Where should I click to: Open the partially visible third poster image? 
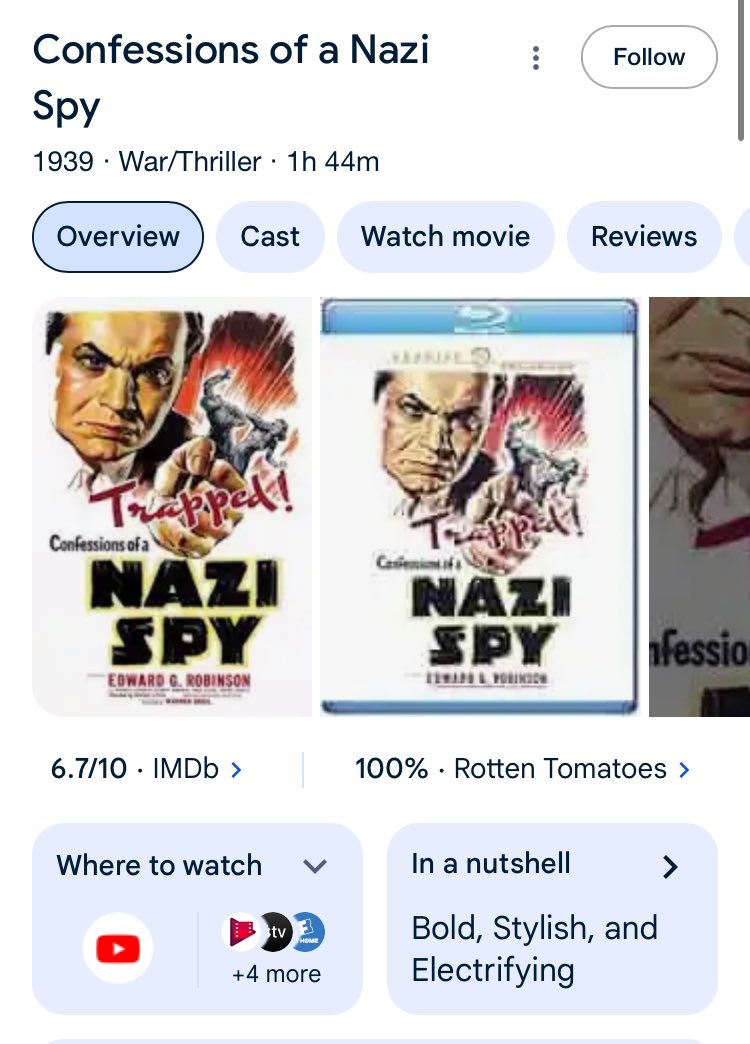click(x=700, y=507)
